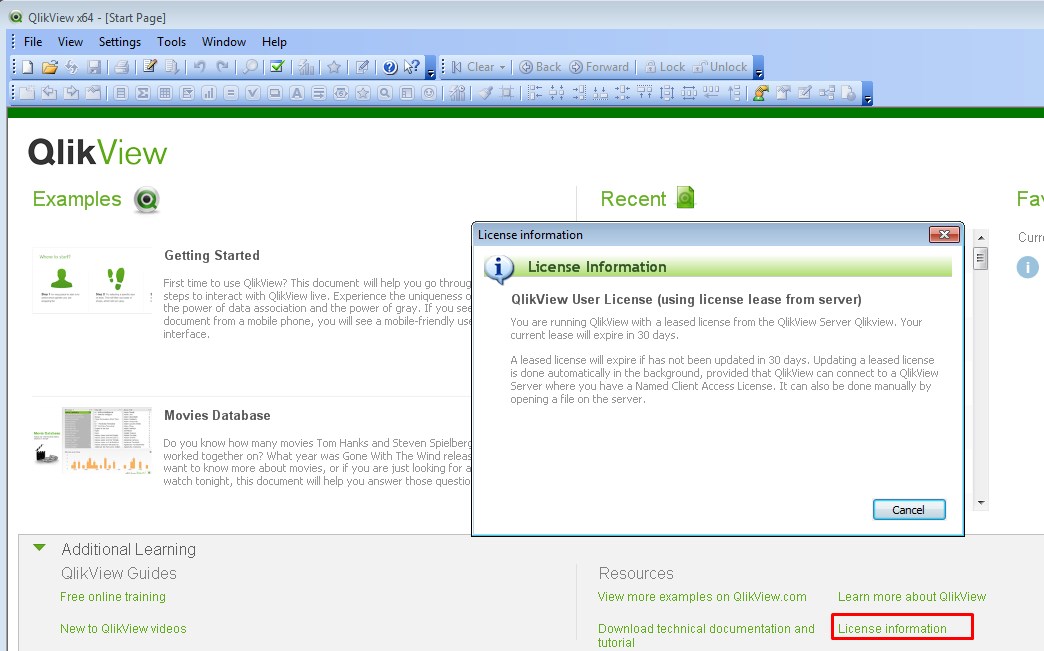The width and height of the screenshot is (1044, 651).
Task: Click the Getting Started title
Action: [212, 256]
